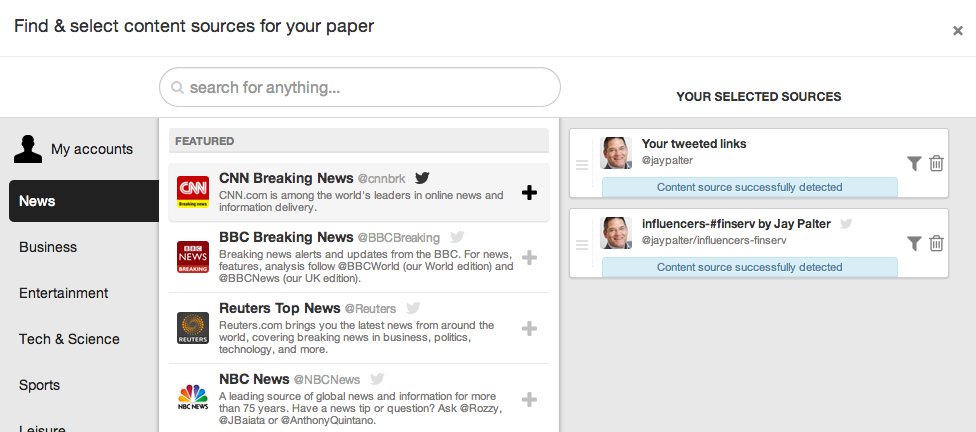This screenshot has width=976, height=432.
Task: Add CNN Breaking News with plus icon
Action: click(529, 193)
